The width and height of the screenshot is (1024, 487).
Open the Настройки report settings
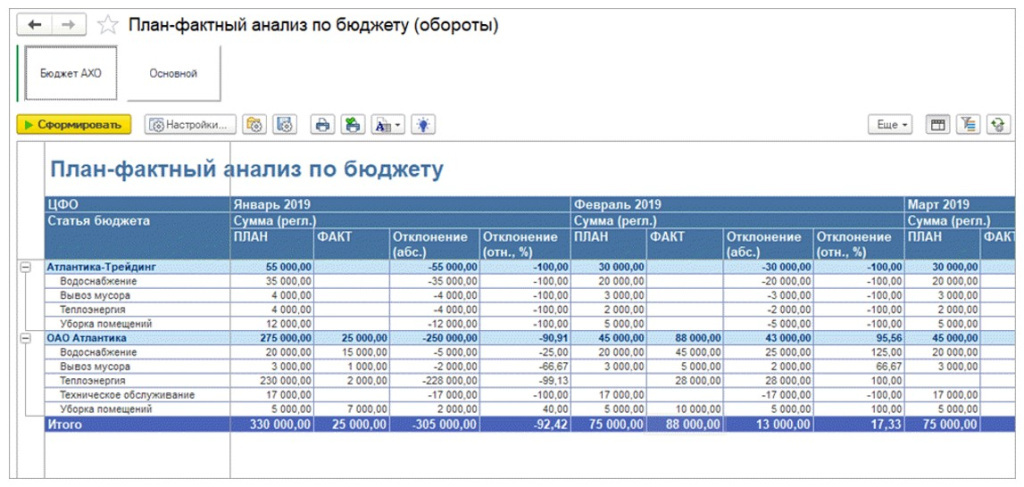pyautogui.click(x=191, y=125)
